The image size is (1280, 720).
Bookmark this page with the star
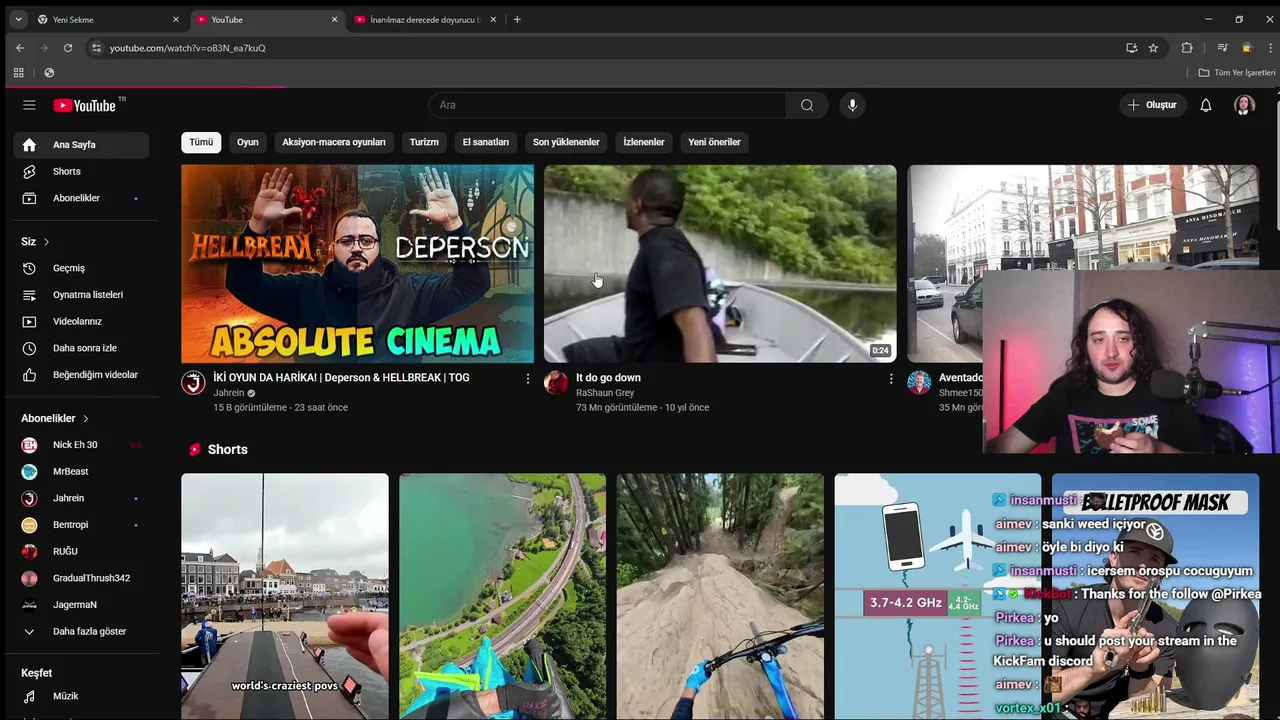coord(1153,48)
